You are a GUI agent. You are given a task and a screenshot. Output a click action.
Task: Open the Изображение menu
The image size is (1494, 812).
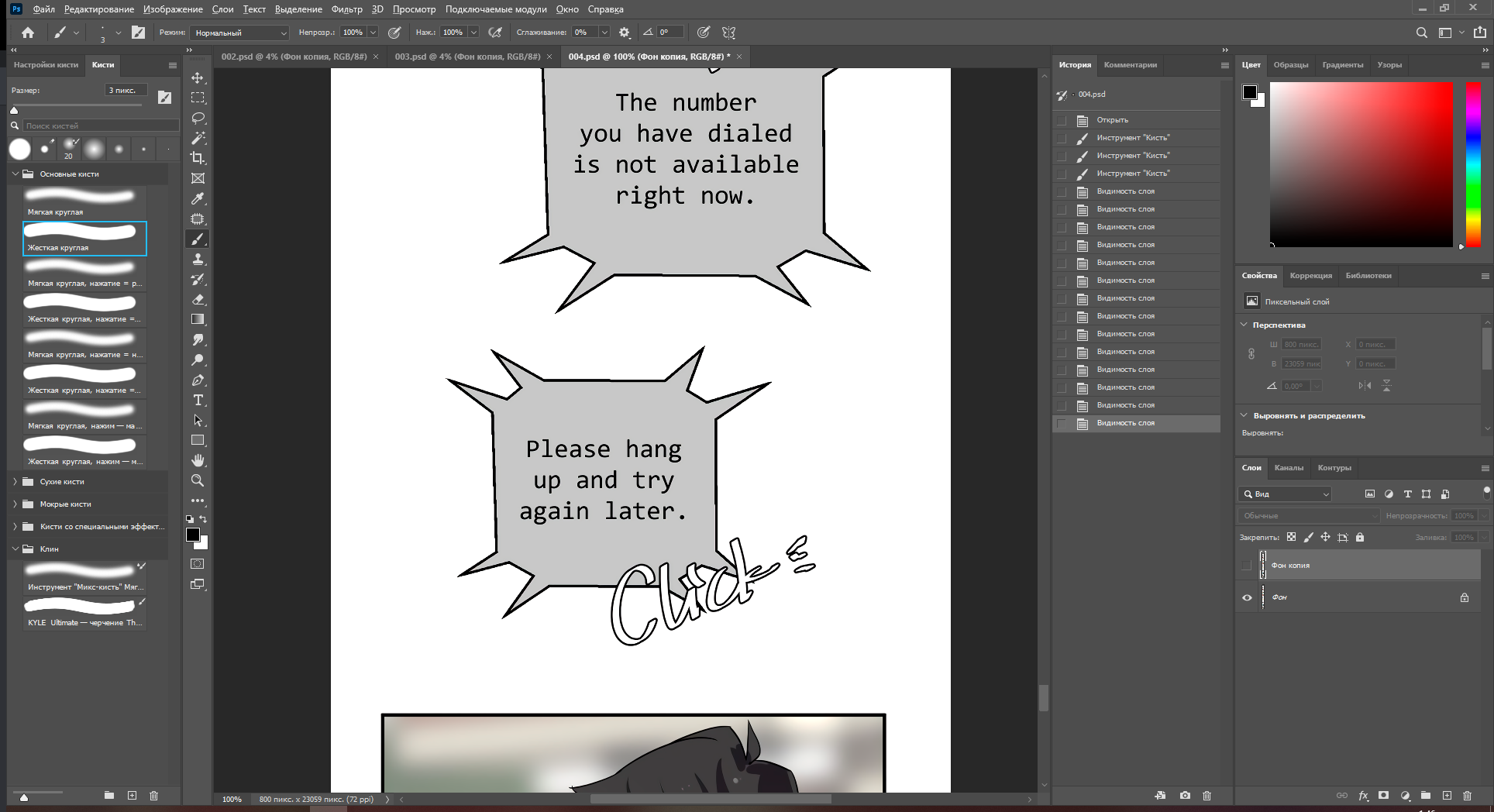tap(173, 9)
